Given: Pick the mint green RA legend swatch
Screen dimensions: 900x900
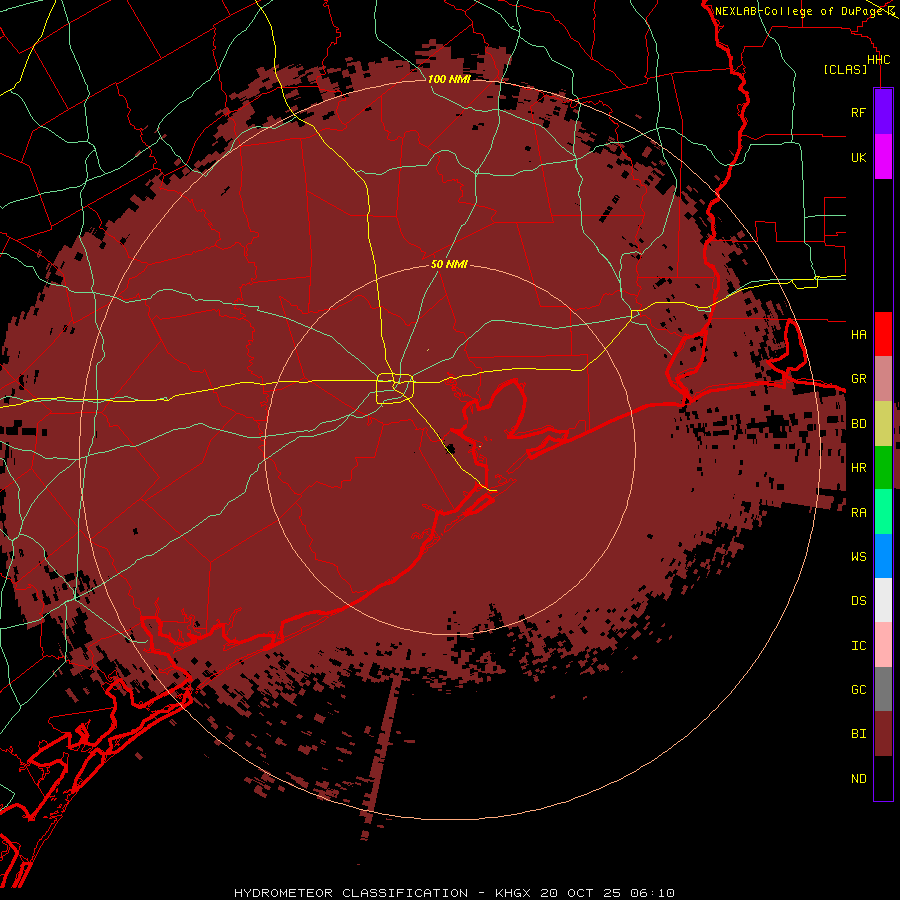Looking at the screenshot, I should [x=883, y=511].
